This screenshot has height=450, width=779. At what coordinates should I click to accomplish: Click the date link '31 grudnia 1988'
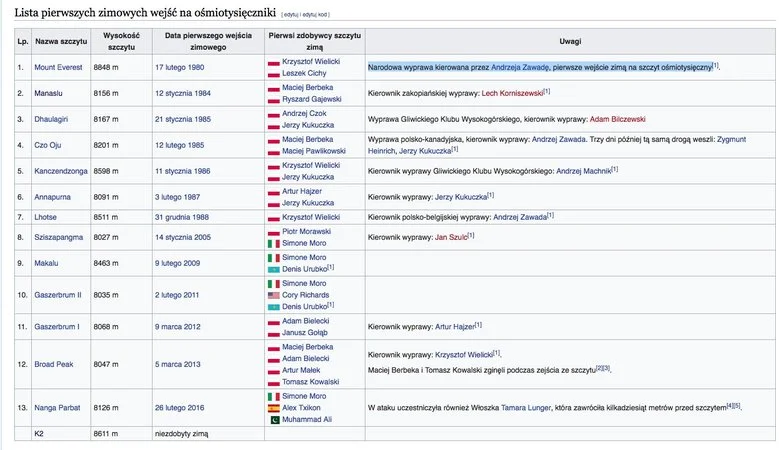[182, 217]
